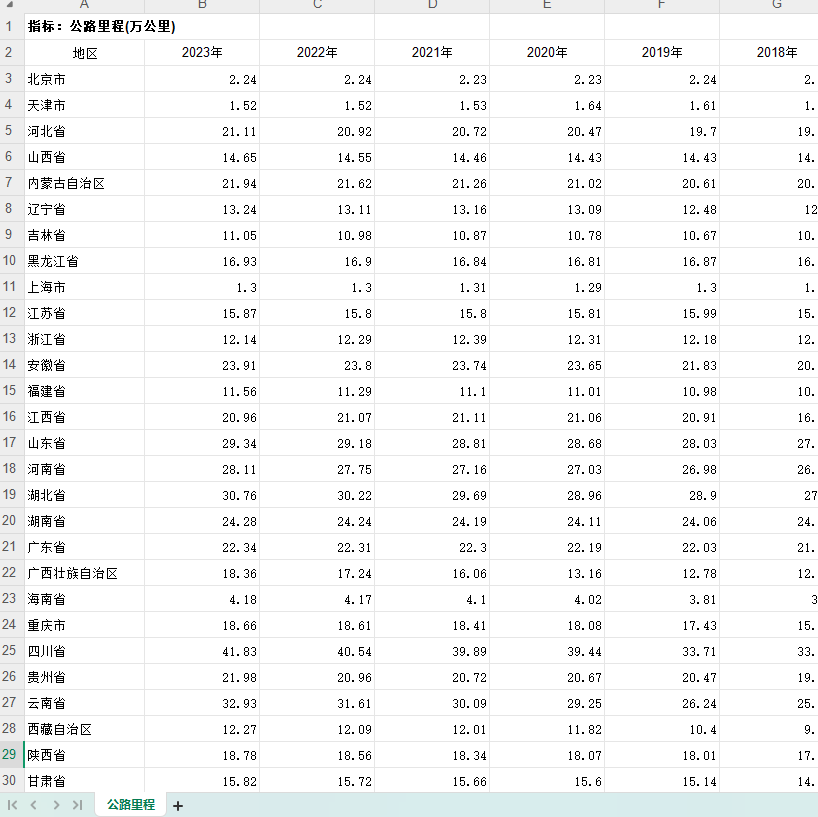Click value 10.4 for 西藏 2019

point(662,729)
